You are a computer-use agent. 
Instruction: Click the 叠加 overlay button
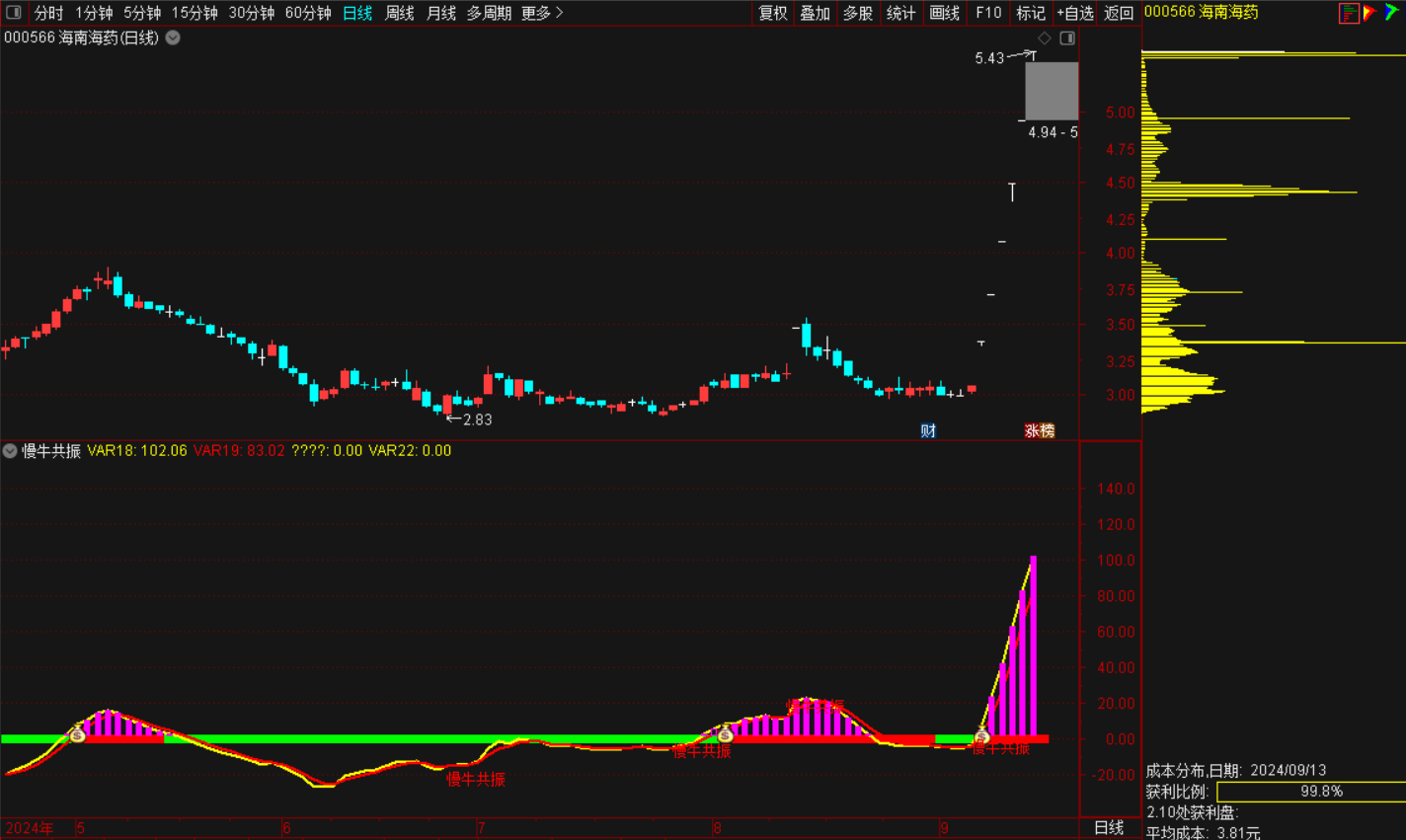[816, 13]
